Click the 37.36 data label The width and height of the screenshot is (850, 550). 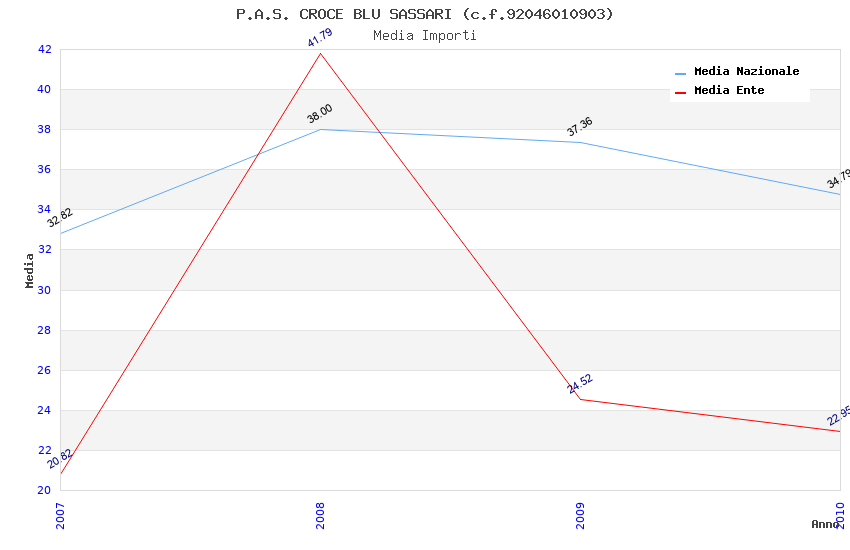(580, 127)
